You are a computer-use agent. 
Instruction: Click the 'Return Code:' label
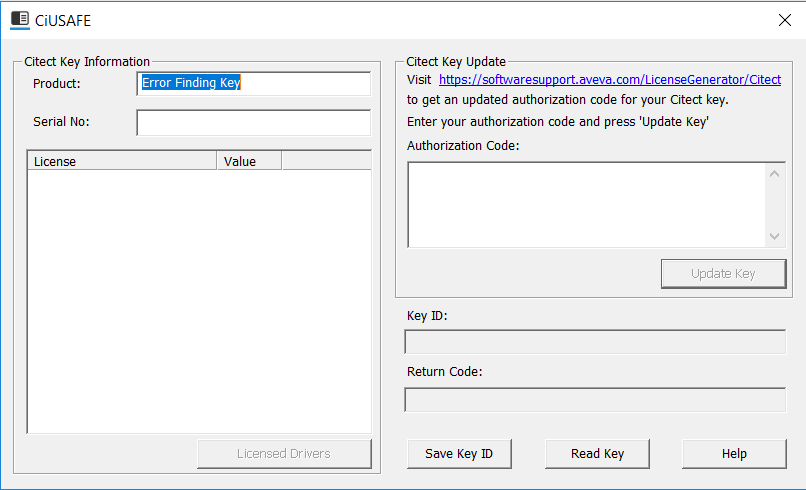pyautogui.click(x=445, y=371)
